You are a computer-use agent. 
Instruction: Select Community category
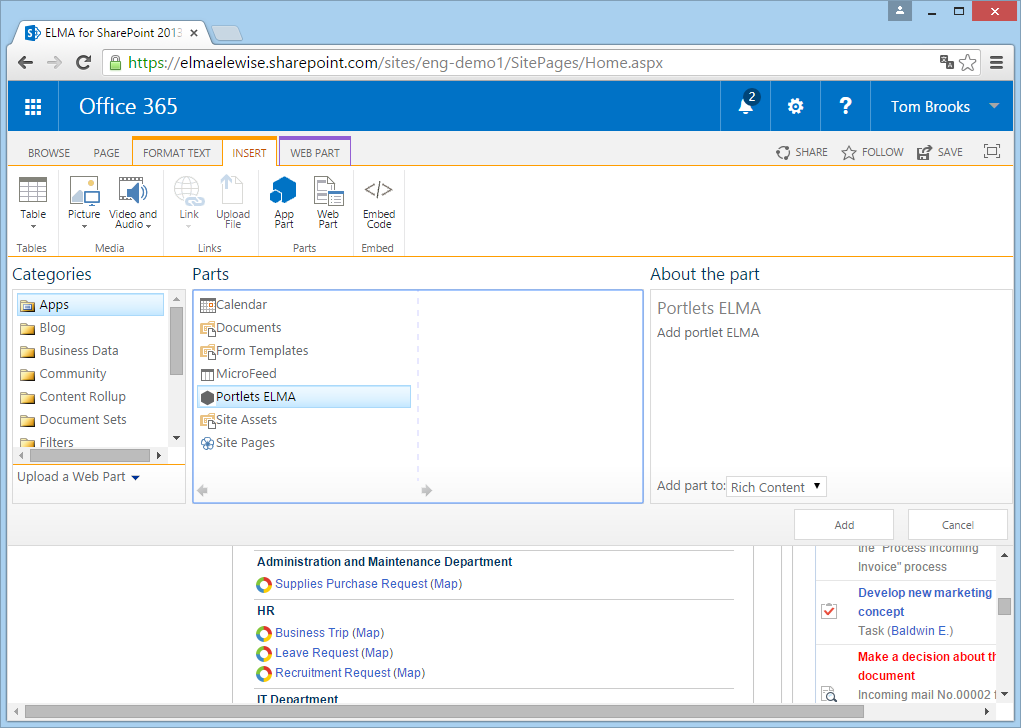pyautogui.click(x=72, y=374)
